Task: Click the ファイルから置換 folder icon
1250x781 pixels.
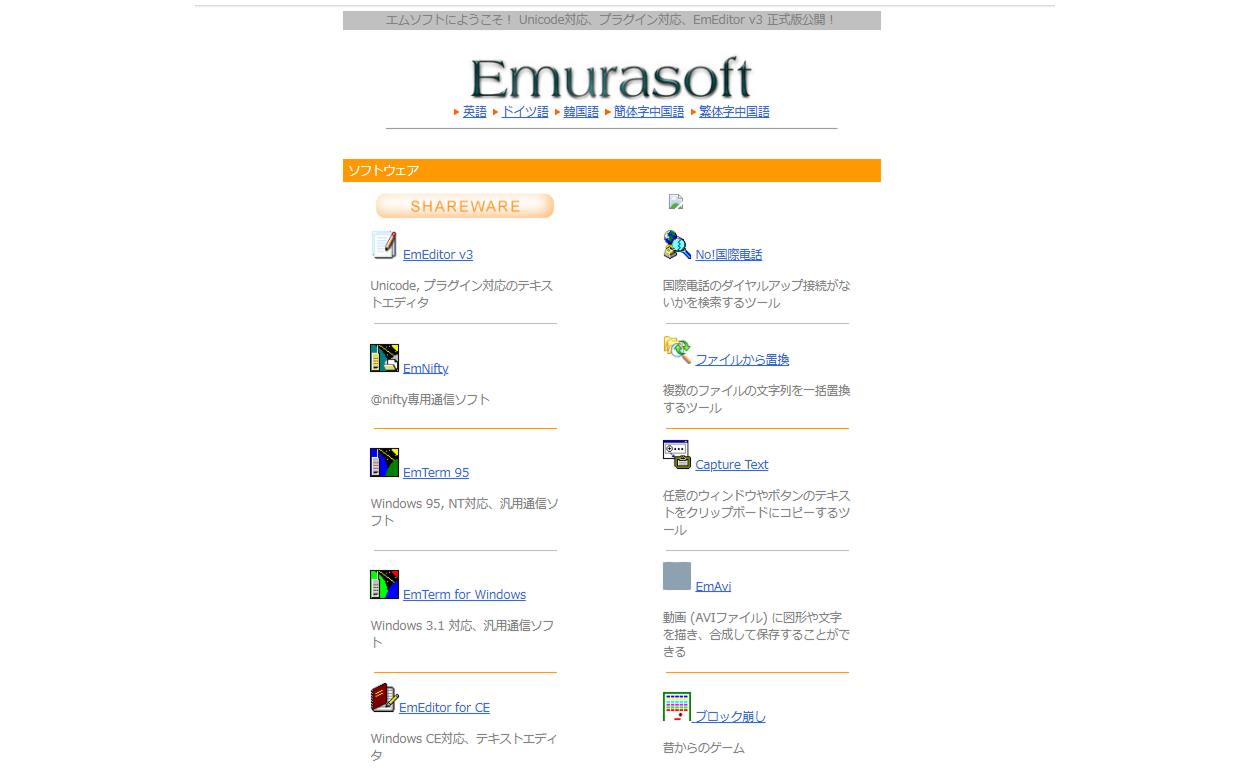Action: (677, 350)
